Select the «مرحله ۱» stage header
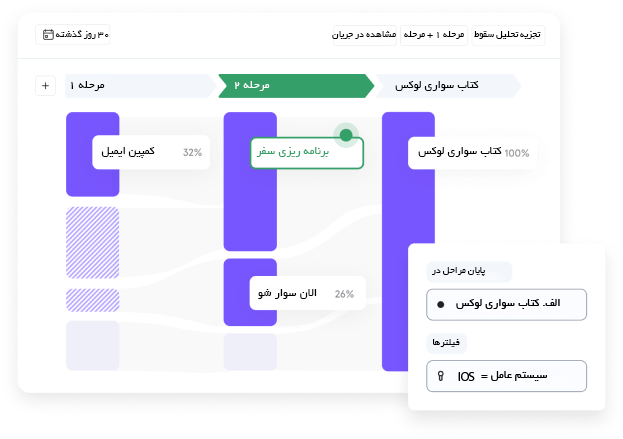The image size is (623, 439). (141, 85)
